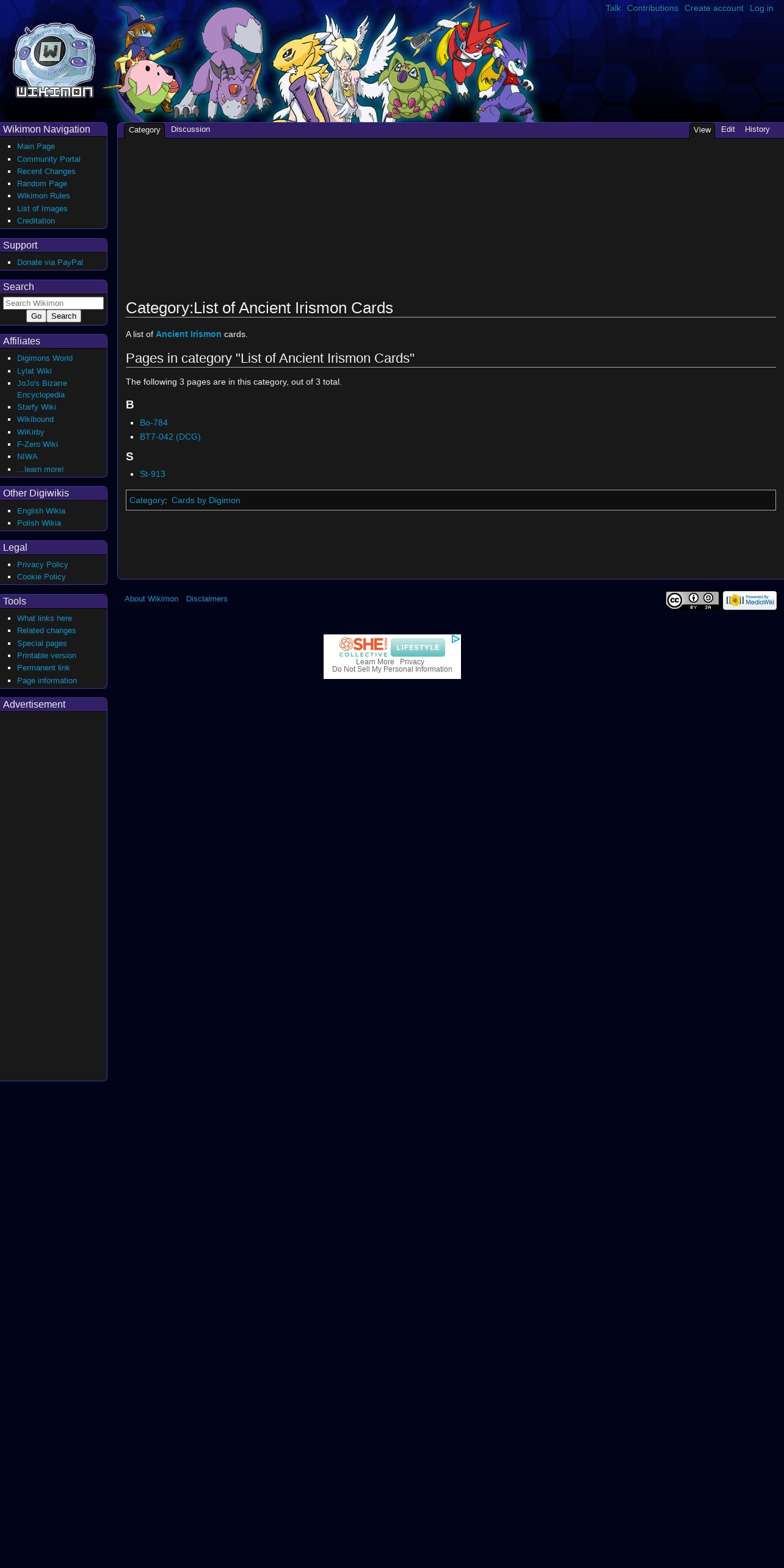The width and height of the screenshot is (784, 1568).
Task: Click Privacy in the ad
Action: (x=412, y=662)
